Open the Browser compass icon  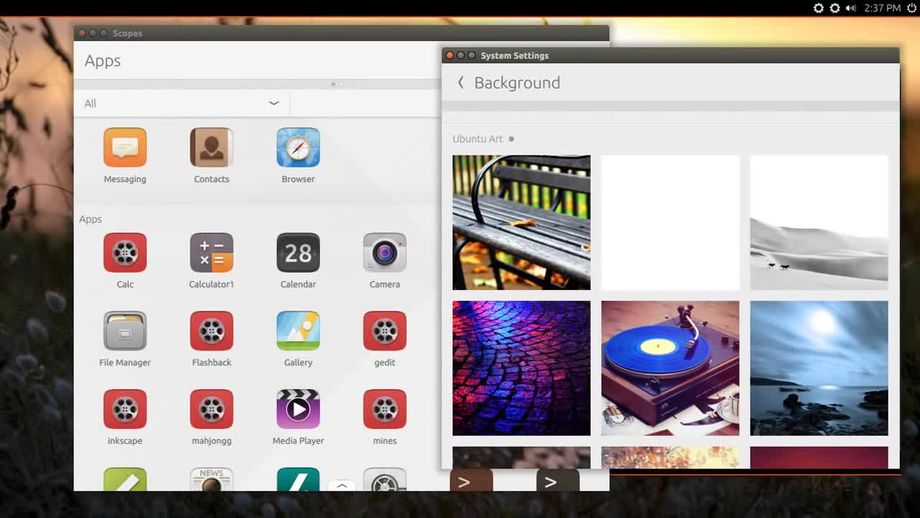298,148
